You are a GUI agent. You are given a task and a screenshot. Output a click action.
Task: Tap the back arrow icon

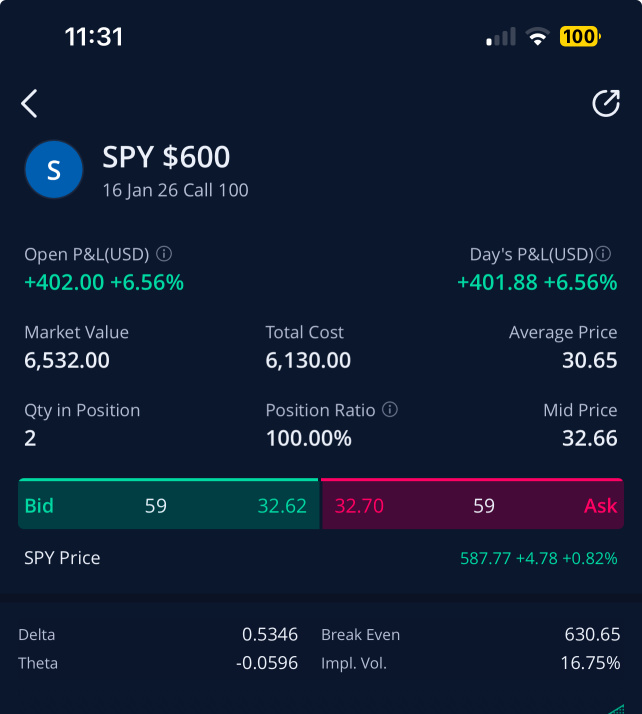tap(29, 104)
